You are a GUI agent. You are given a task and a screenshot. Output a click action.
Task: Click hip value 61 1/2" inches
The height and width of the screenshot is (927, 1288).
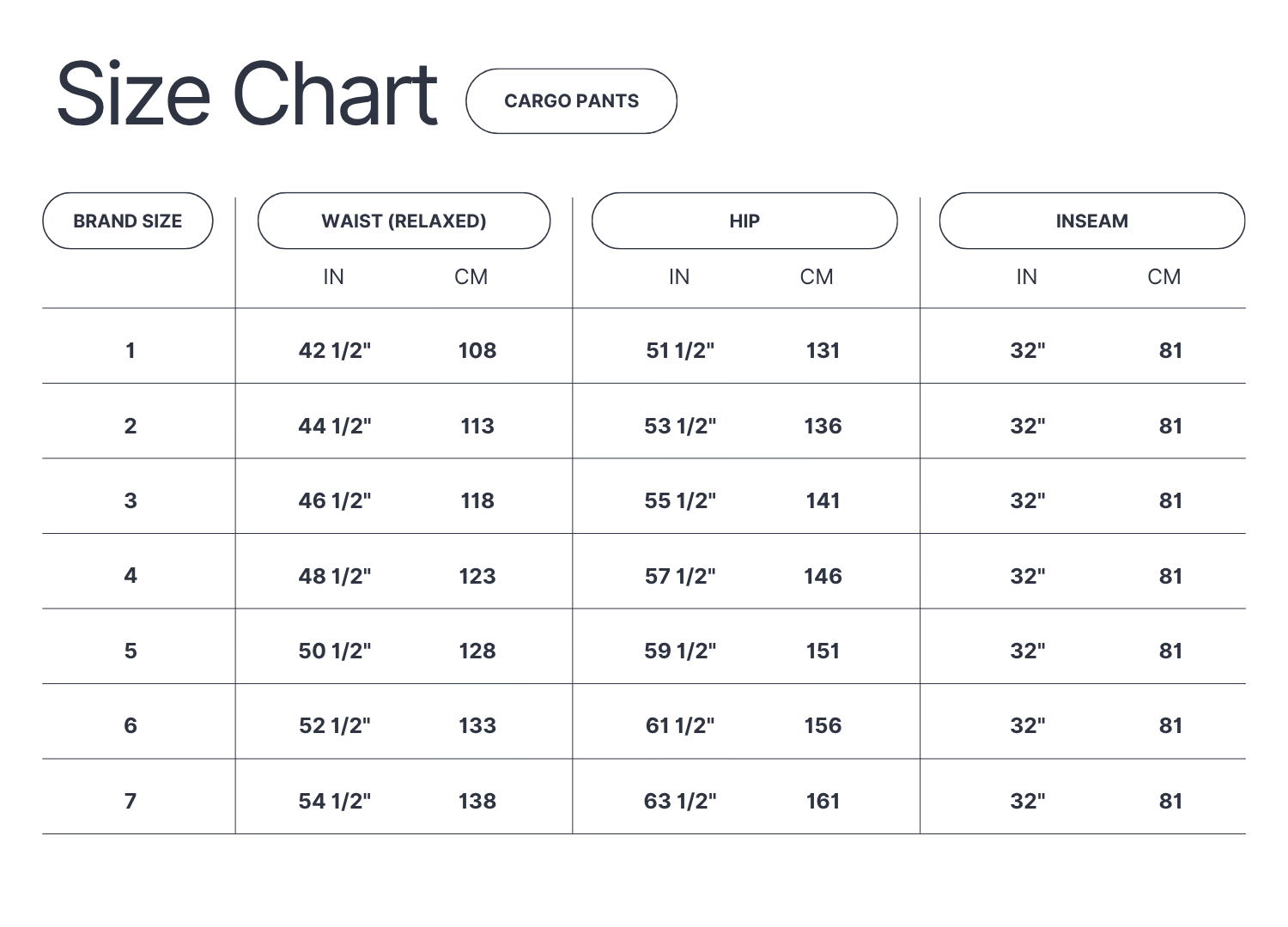coord(680,725)
